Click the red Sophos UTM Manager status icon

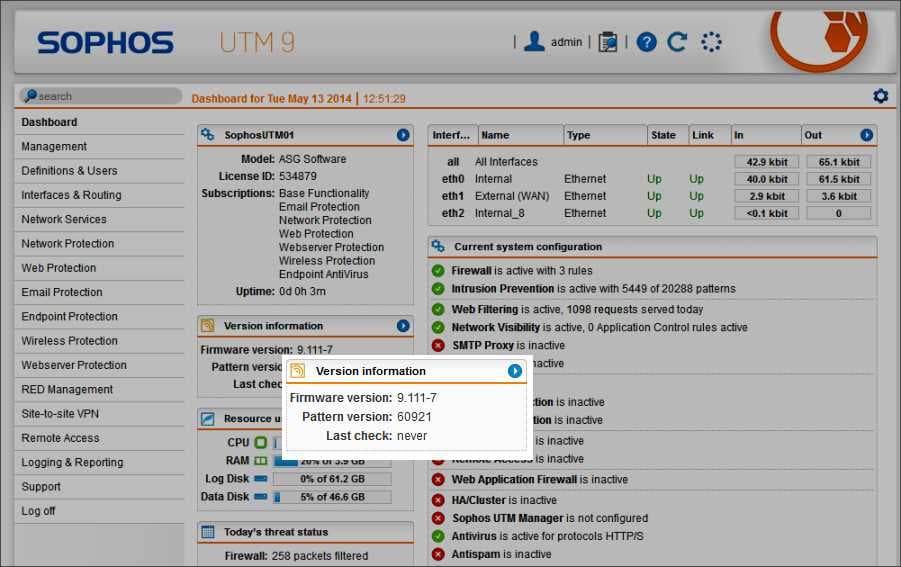[x=438, y=519]
